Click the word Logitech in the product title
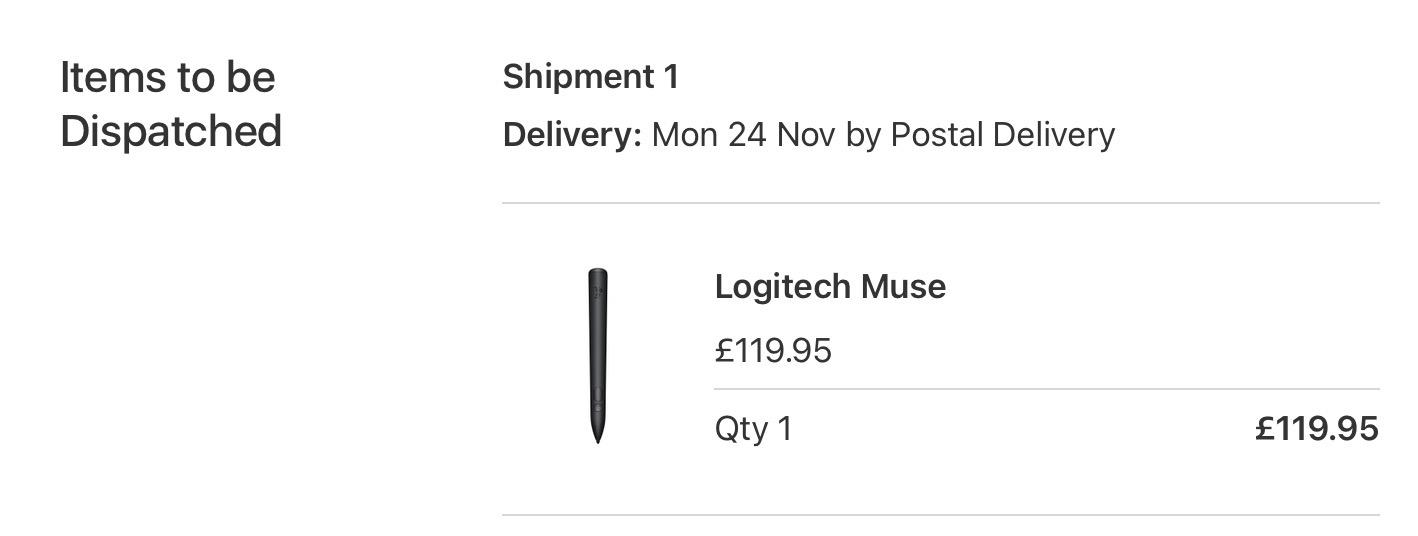 [783, 287]
